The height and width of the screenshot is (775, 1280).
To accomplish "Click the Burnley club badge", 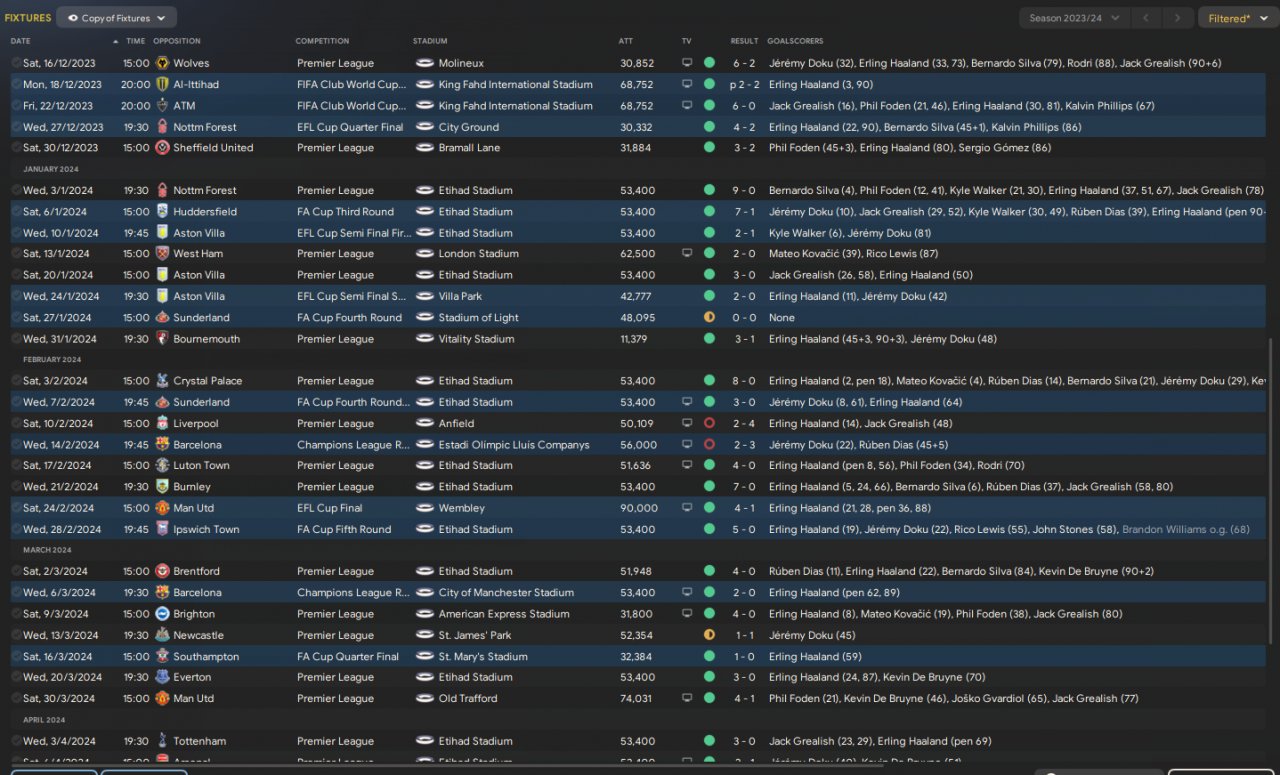I will pyautogui.click(x=162, y=487).
